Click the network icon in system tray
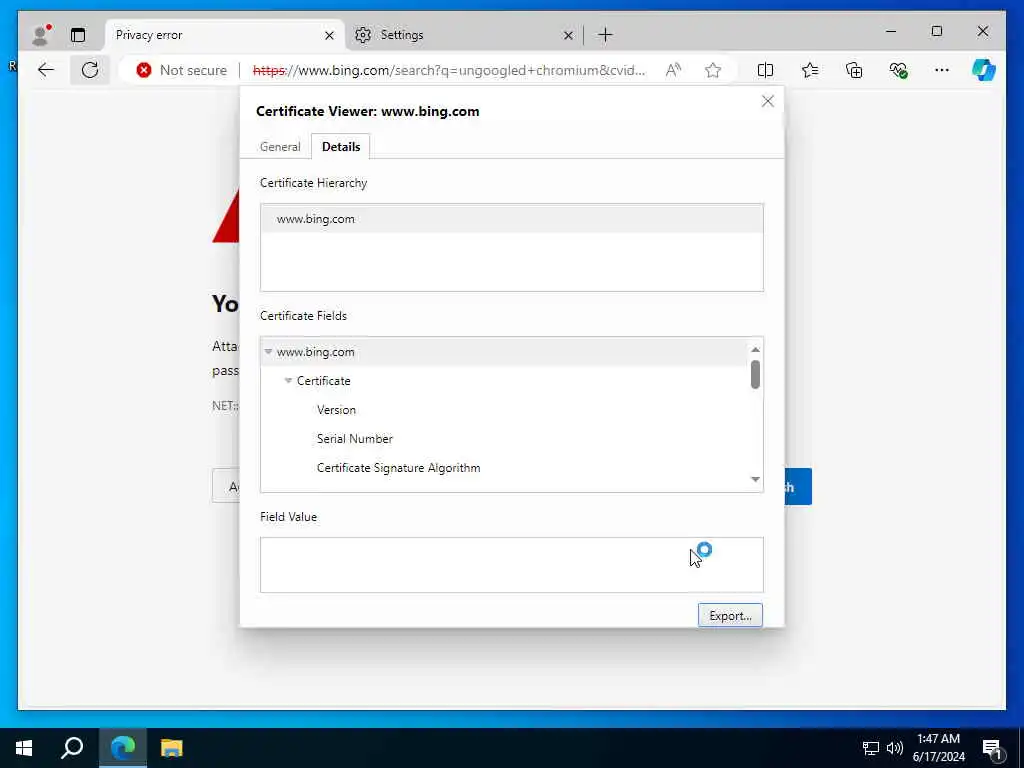 click(x=871, y=748)
